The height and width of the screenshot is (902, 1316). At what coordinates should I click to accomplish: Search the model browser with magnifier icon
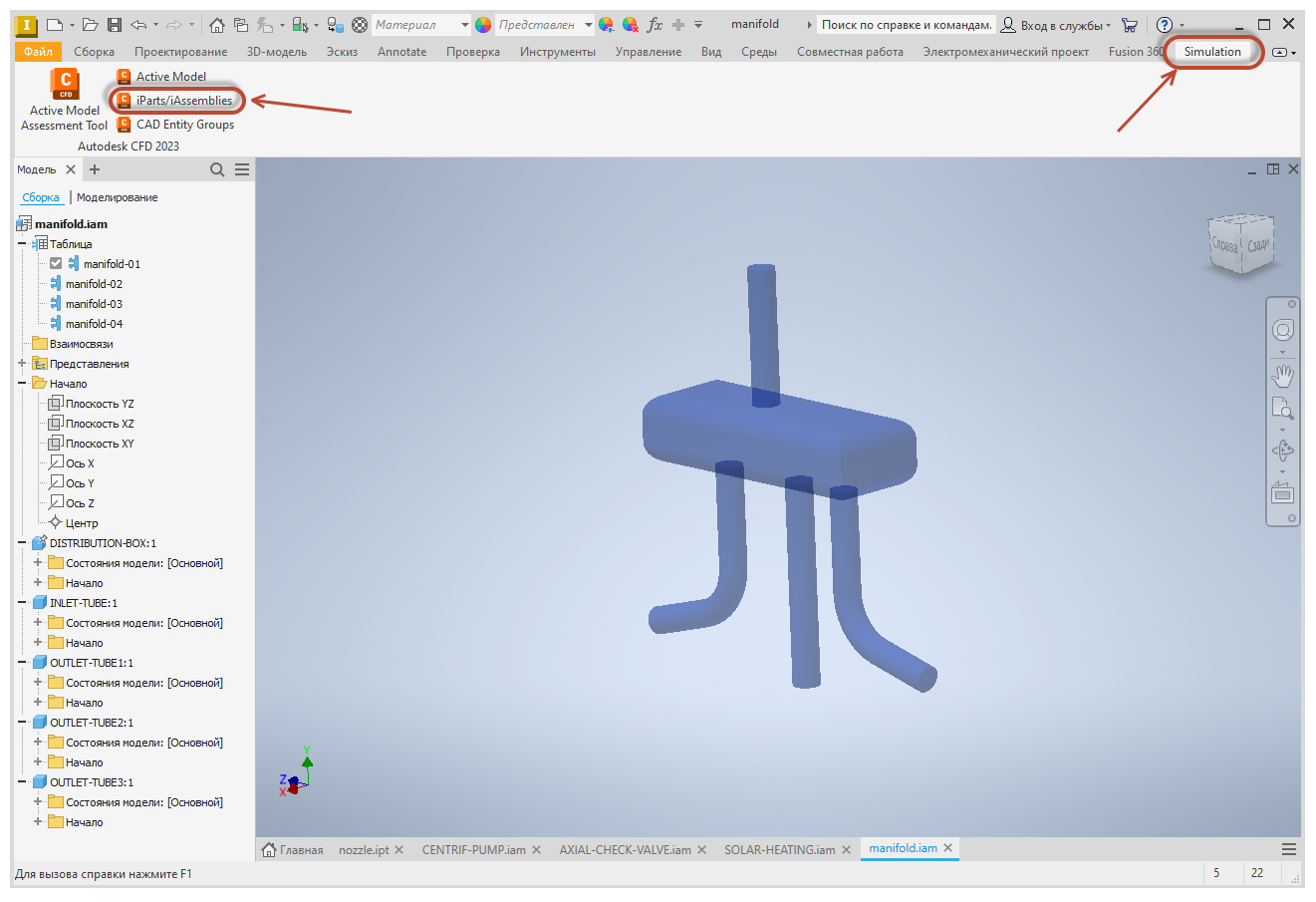(217, 169)
